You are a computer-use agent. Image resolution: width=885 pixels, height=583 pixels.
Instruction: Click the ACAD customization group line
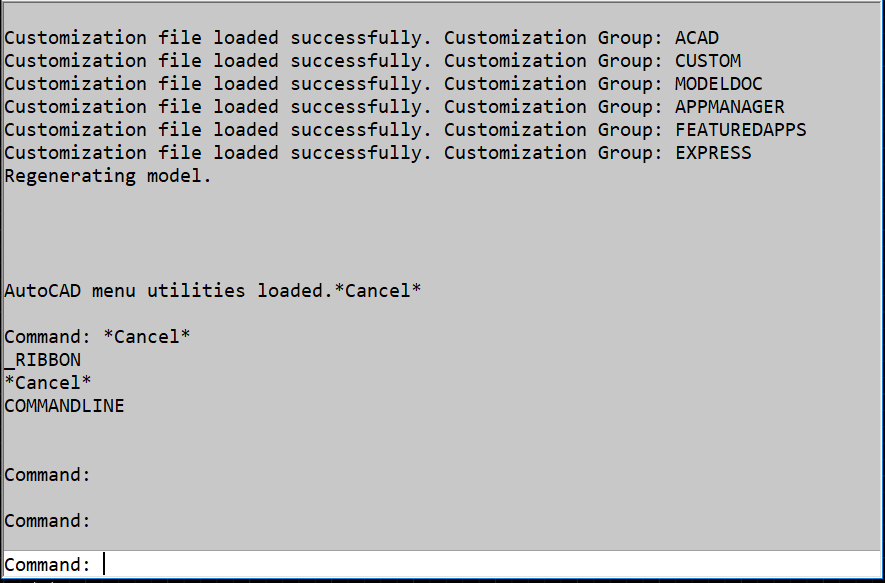point(361,38)
